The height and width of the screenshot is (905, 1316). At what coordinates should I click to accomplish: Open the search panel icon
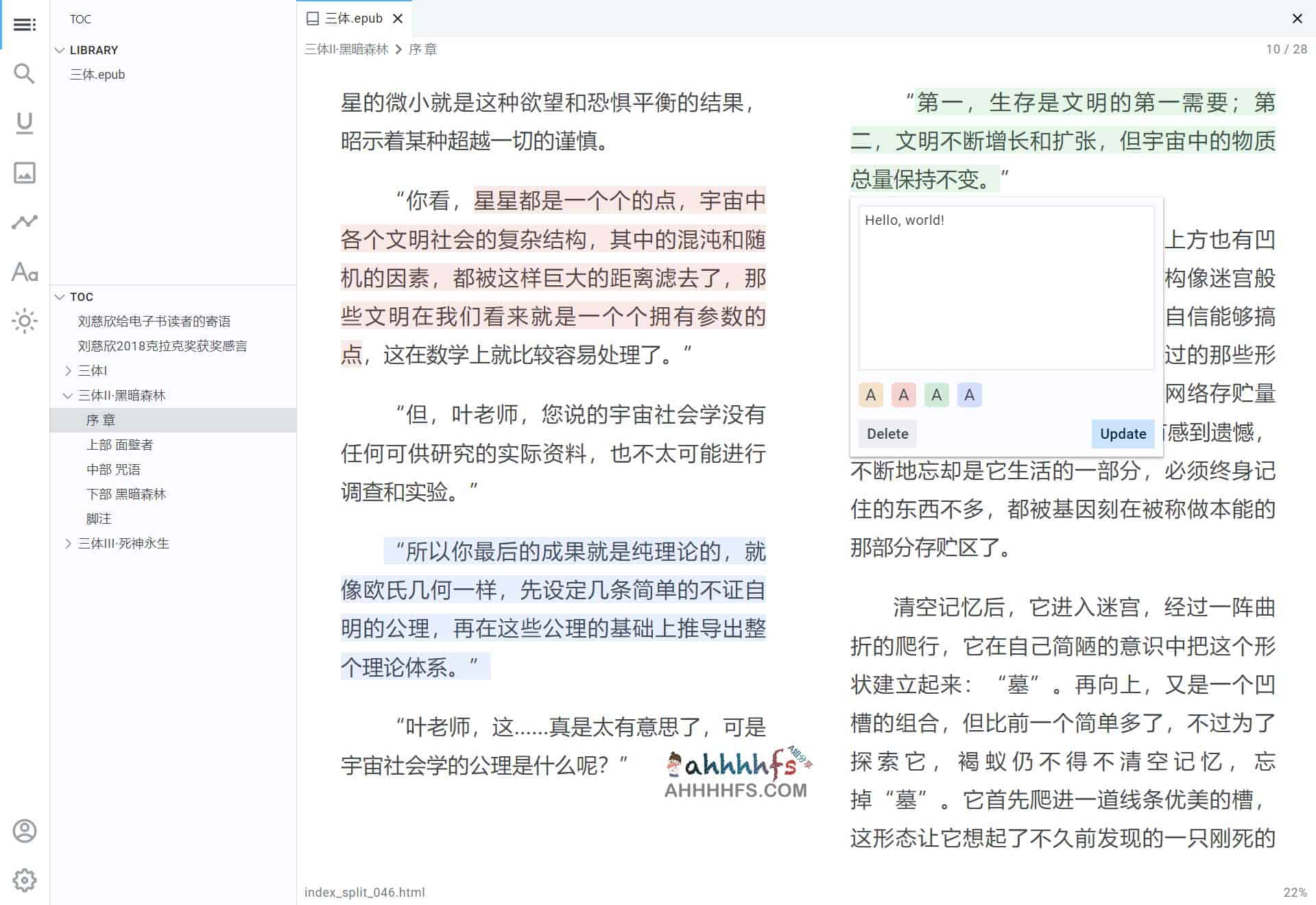coord(25,74)
